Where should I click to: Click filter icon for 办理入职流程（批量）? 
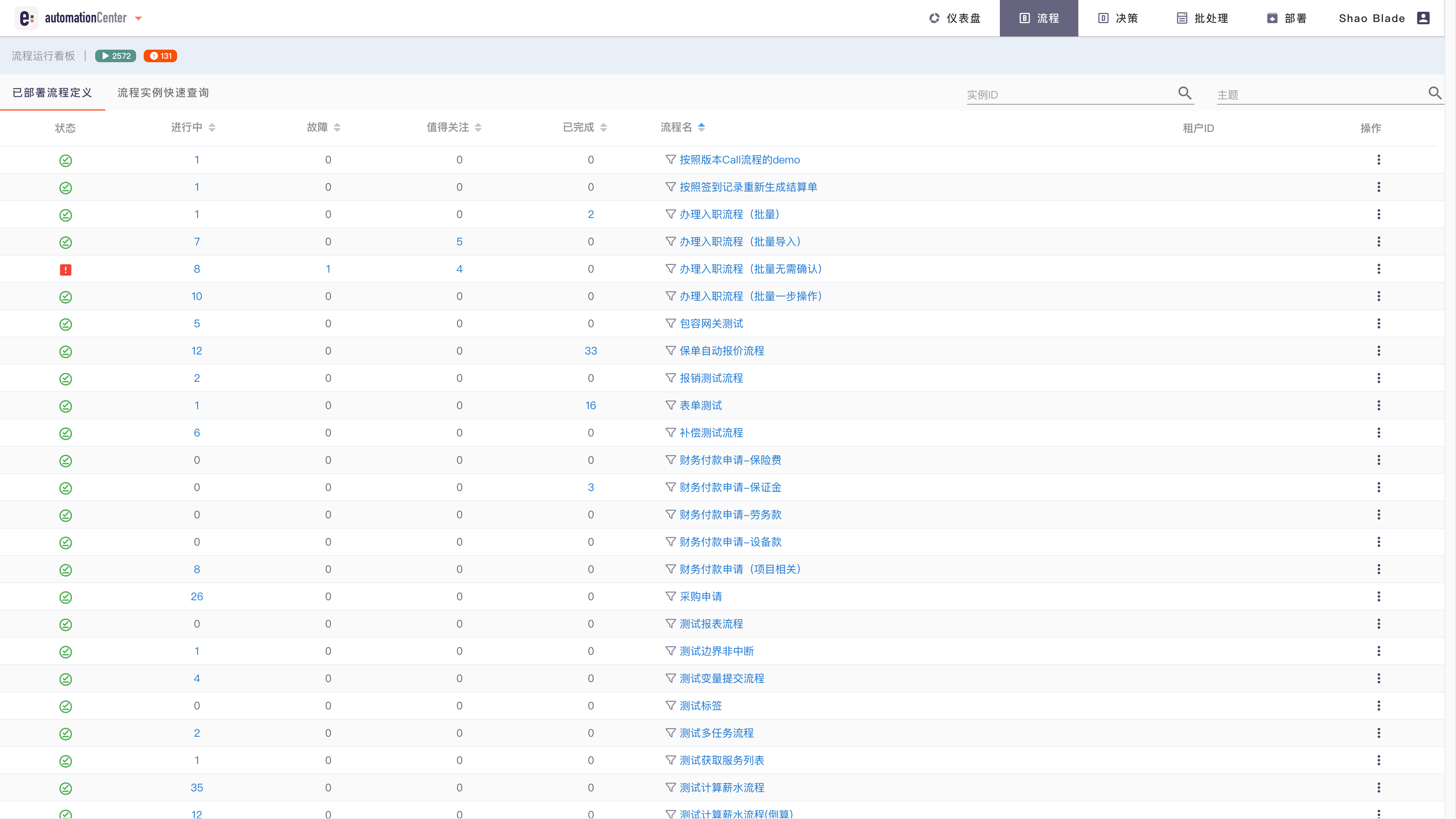(670, 214)
